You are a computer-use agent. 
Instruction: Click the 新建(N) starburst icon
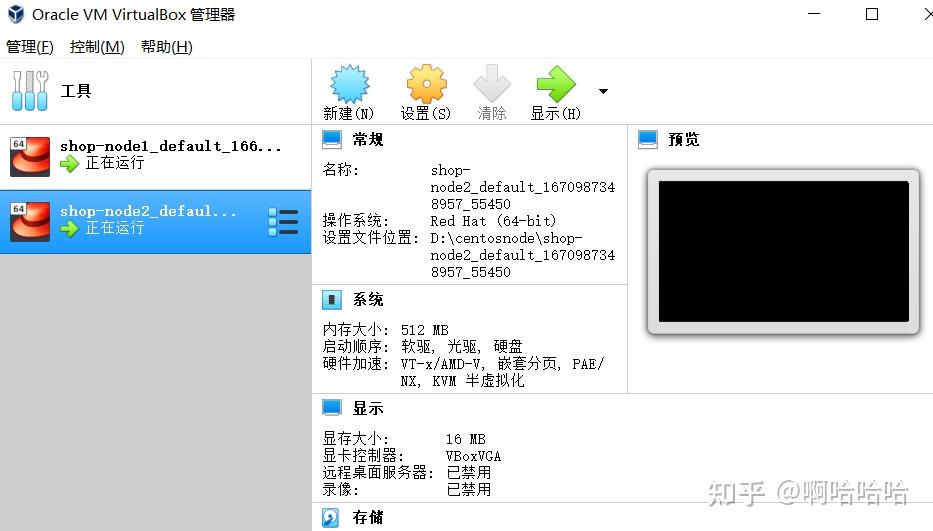349,84
